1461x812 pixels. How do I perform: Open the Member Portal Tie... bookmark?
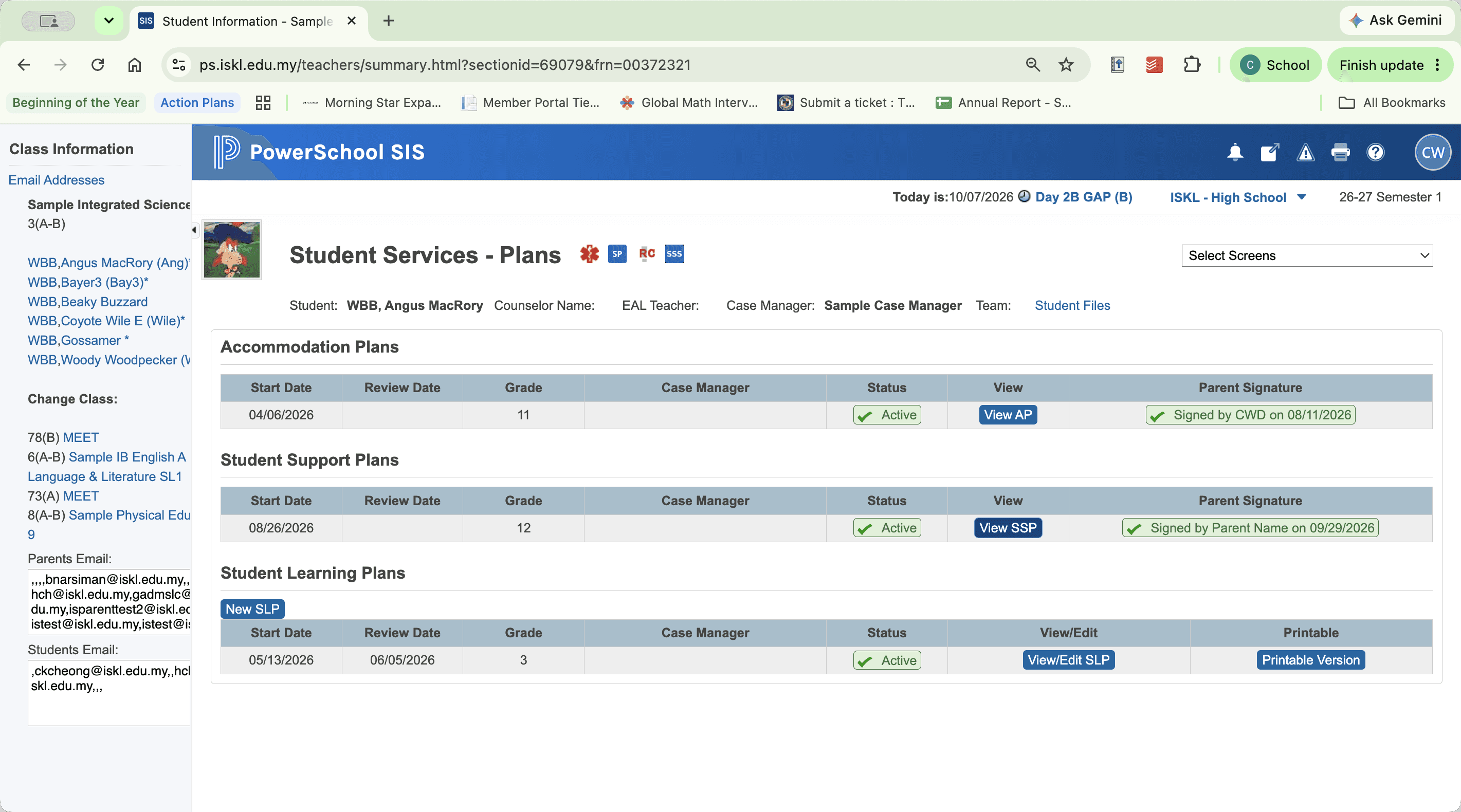(x=531, y=103)
